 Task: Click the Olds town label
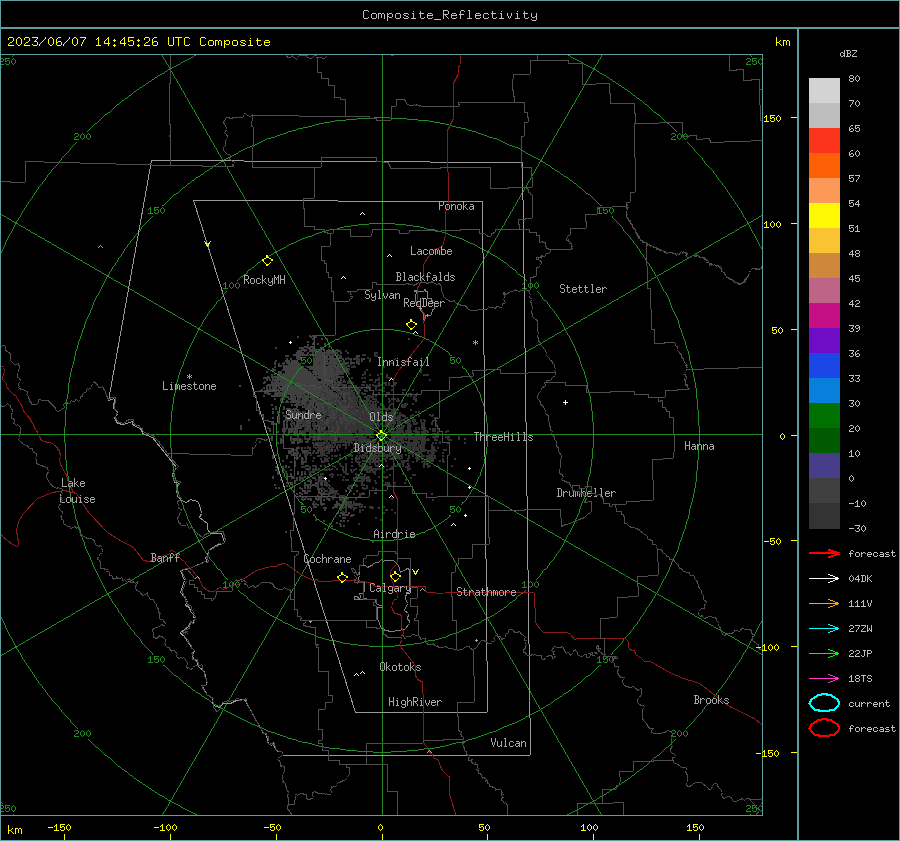point(381,417)
